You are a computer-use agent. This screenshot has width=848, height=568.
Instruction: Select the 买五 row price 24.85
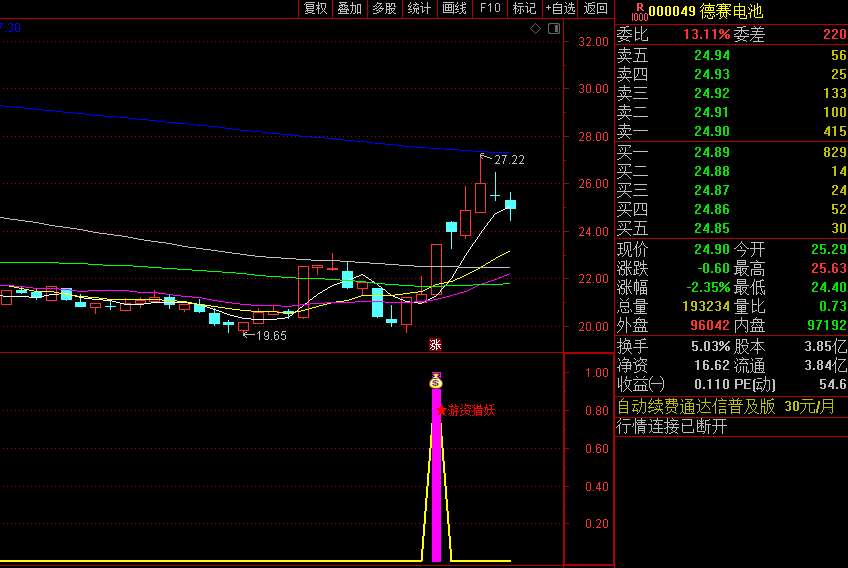(712, 228)
